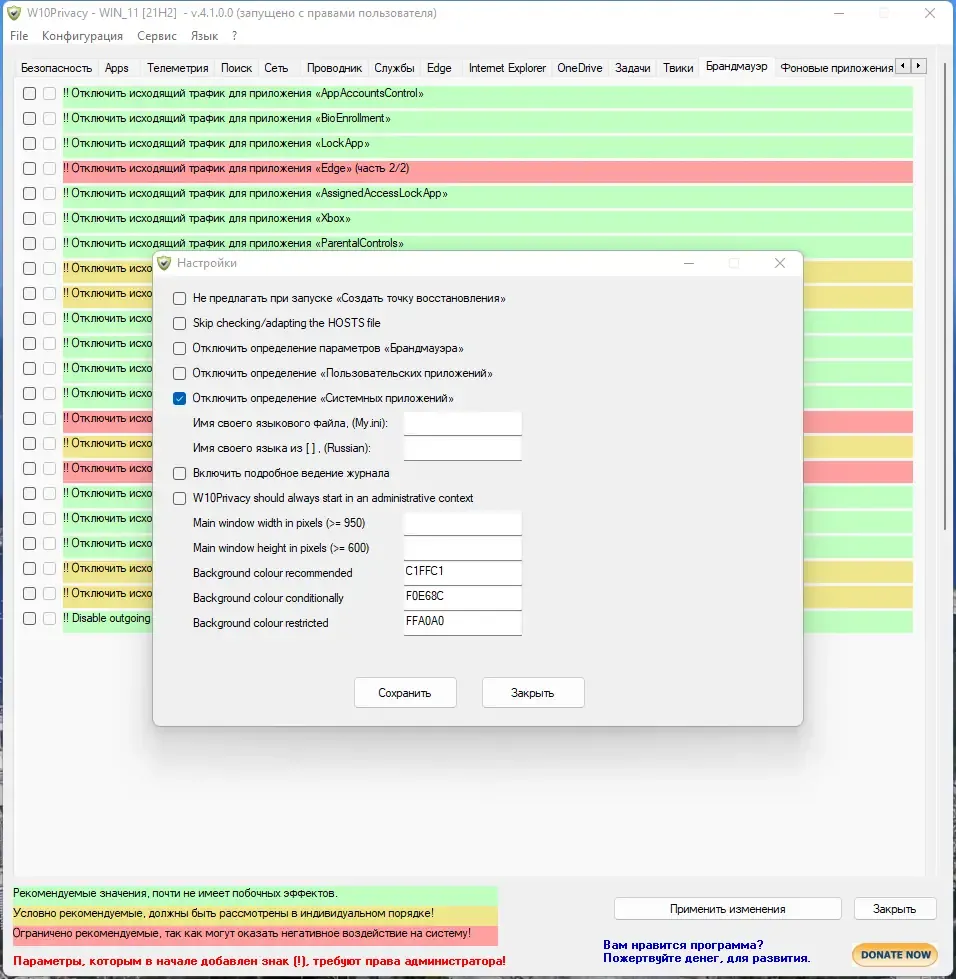
Task: Click the DONATE NOW button
Action: [x=895, y=955]
